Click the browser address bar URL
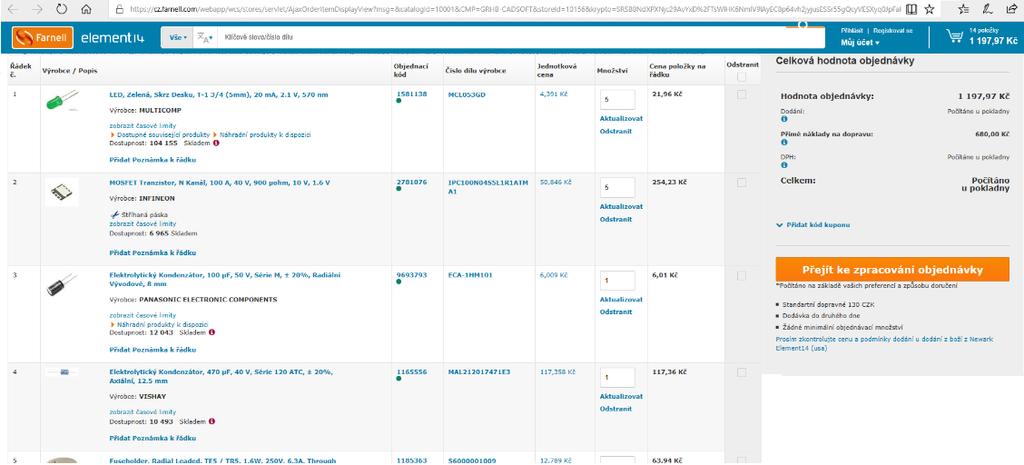Image resolution: width=1024 pixels, height=465 pixels. pyautogui.click(x=515, y=10)
